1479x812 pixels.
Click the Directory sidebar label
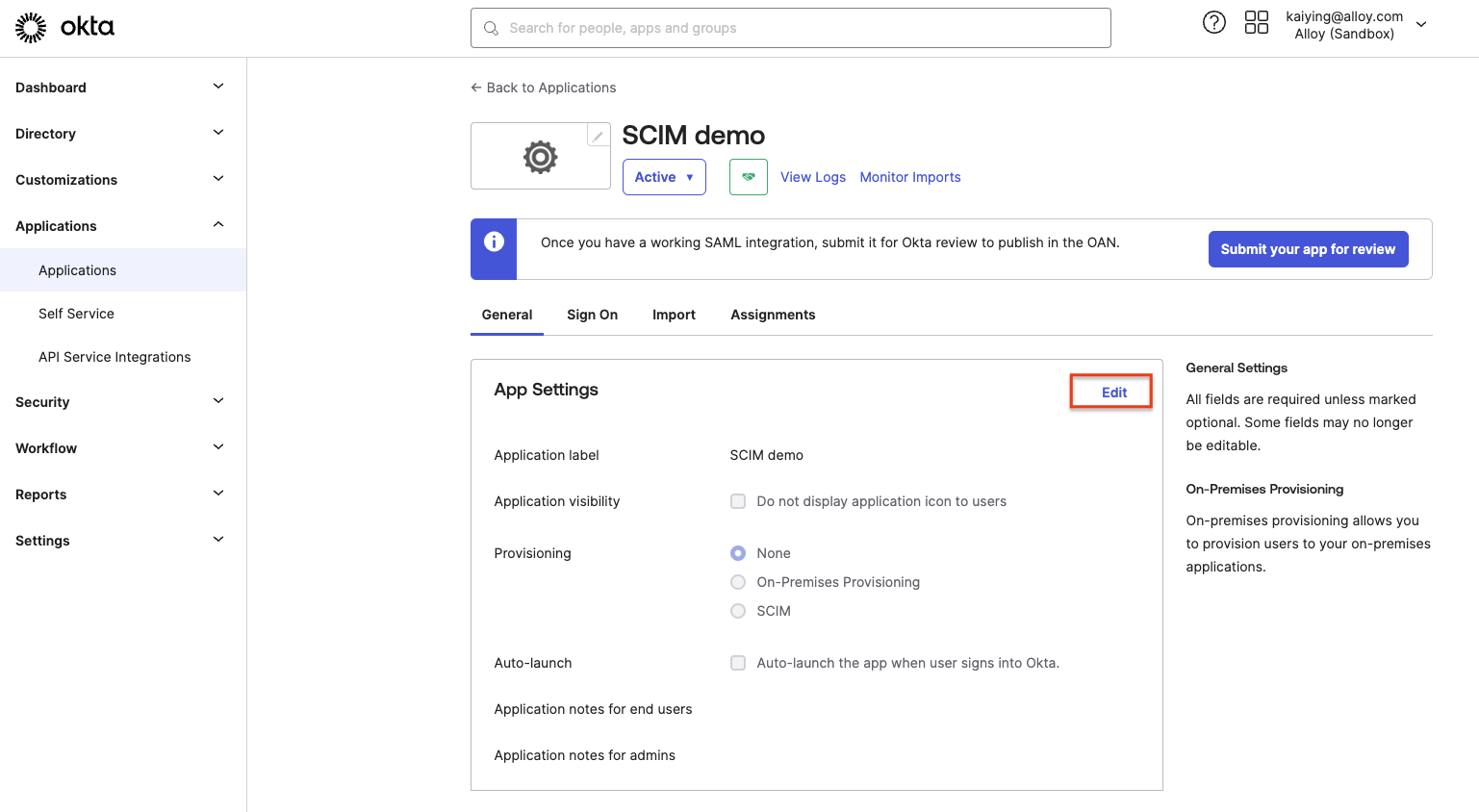tap(45, 134)
